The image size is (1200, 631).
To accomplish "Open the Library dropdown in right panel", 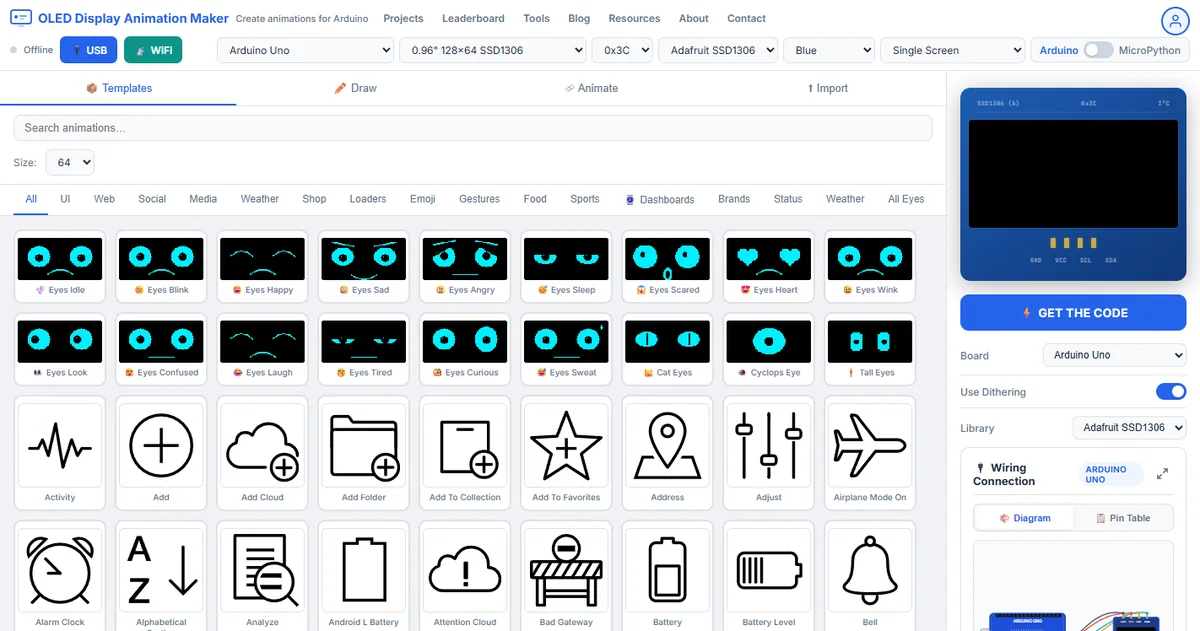I will pos(1129,427).
